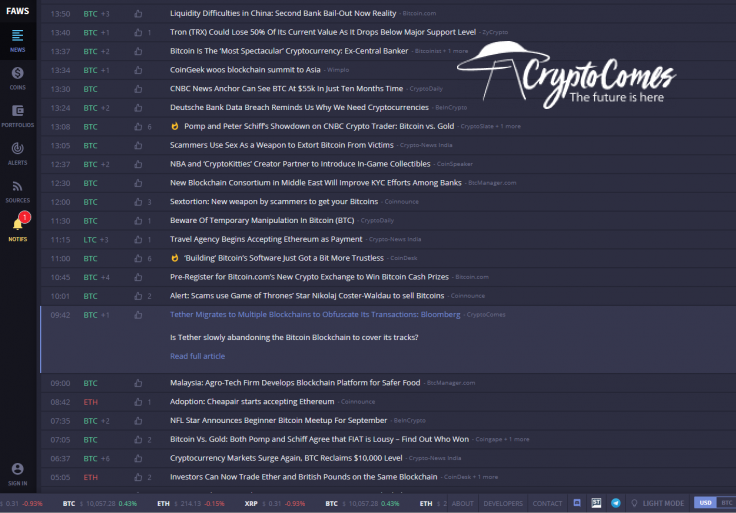Click the CoinSpeaker source label
Screen dimensions: 736x513
tap(454, 164)
